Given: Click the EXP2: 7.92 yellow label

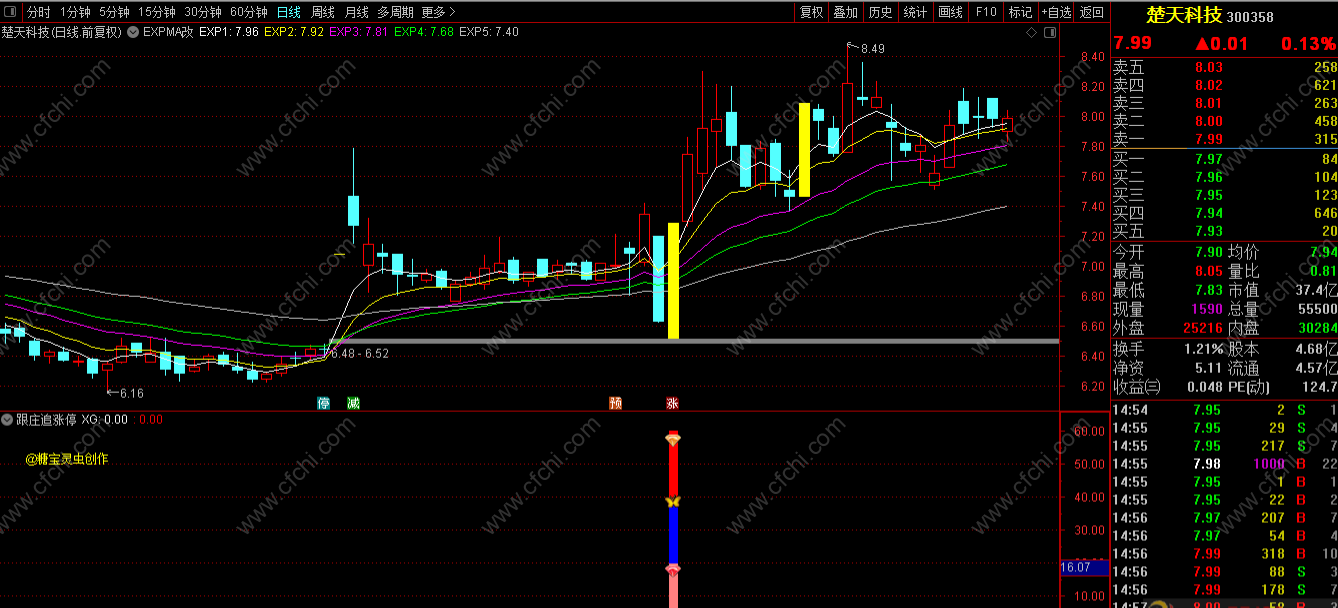Looking at the screenshot, I should point(294,32).
